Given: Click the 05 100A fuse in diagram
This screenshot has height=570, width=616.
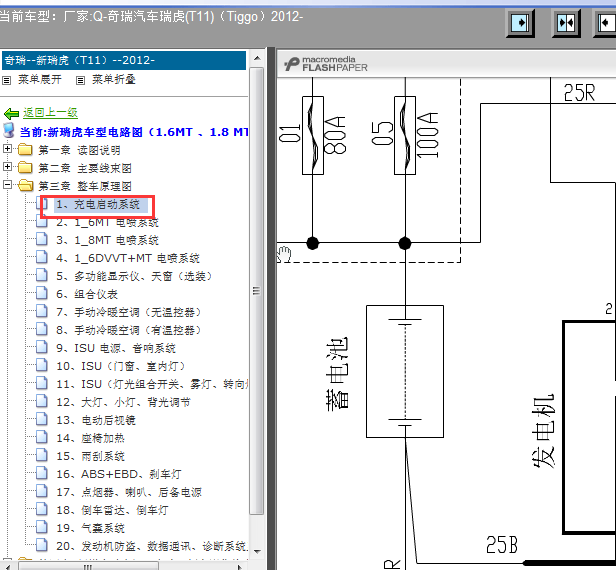Looking at the screenshot, I should click(x=405, y=135).
